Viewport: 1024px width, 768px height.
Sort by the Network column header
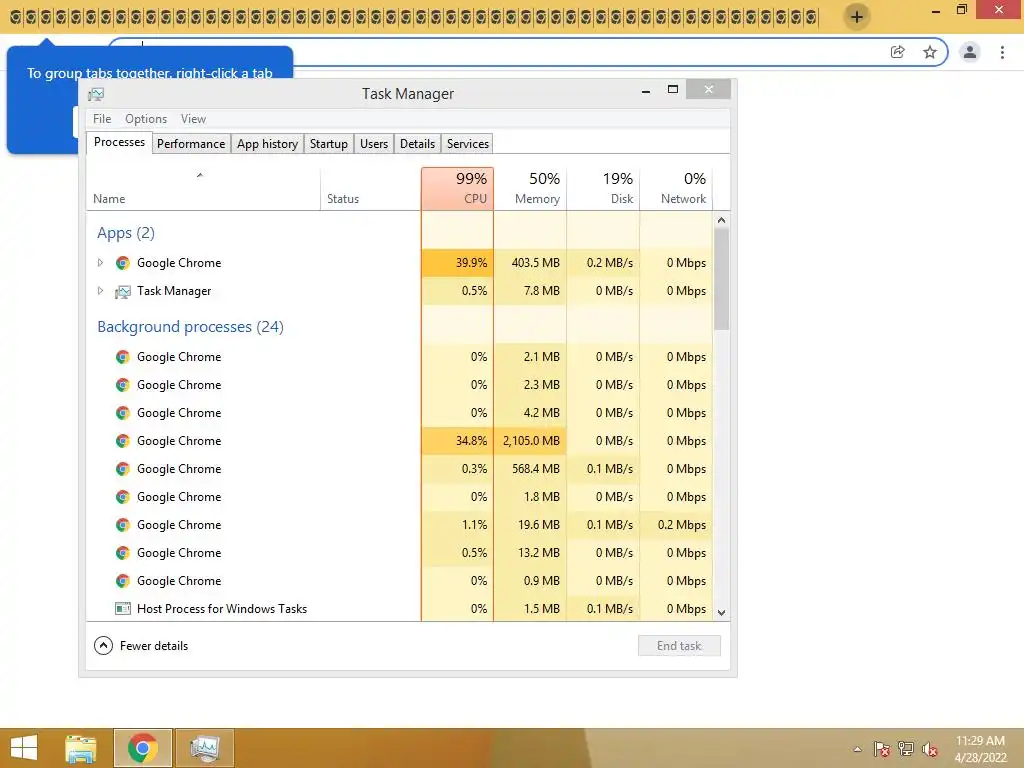676,189
